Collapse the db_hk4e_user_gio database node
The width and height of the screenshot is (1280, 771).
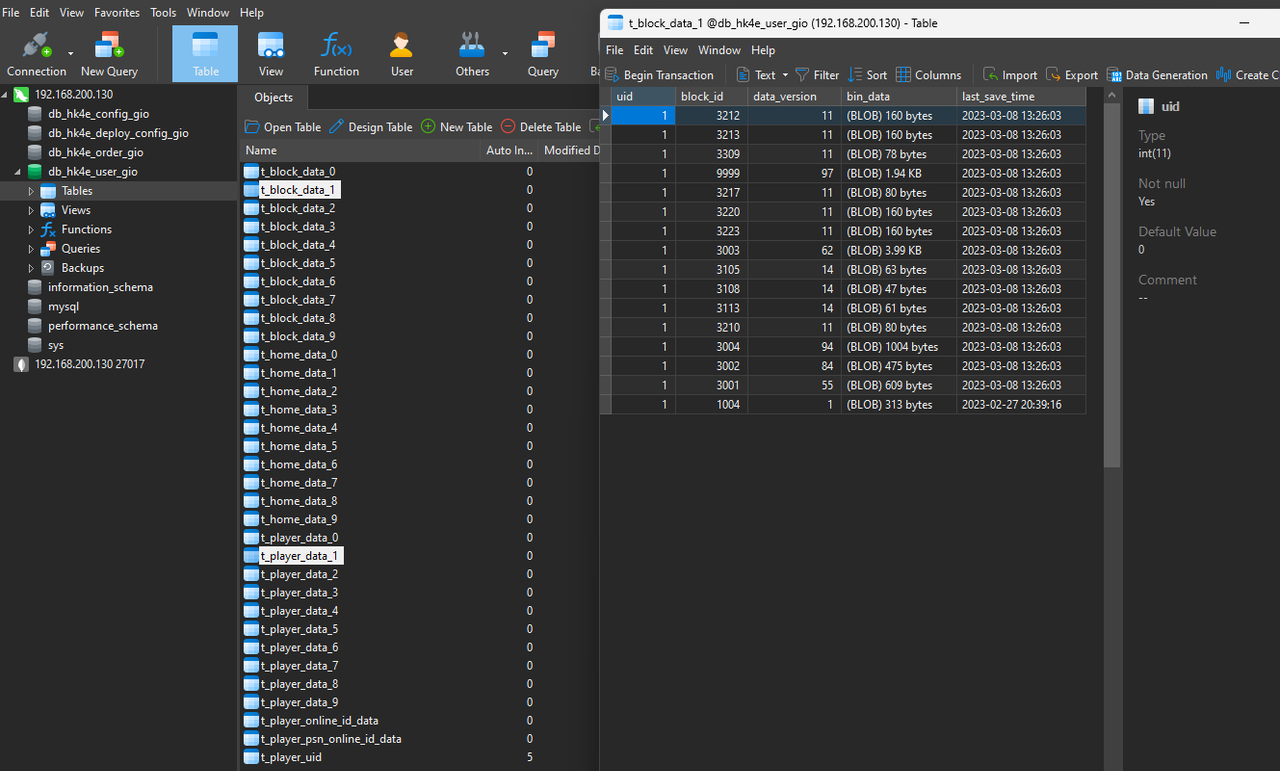(18, 172)
